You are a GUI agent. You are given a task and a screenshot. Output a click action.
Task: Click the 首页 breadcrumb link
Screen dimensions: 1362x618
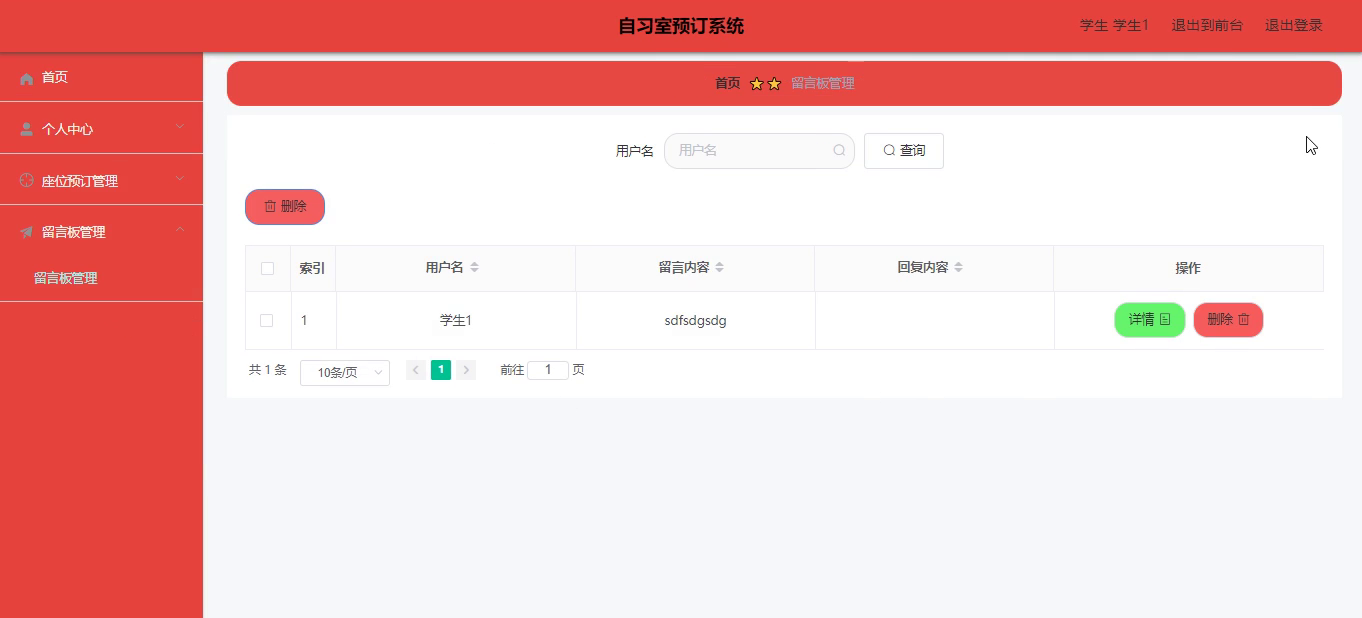pos(728,84)
